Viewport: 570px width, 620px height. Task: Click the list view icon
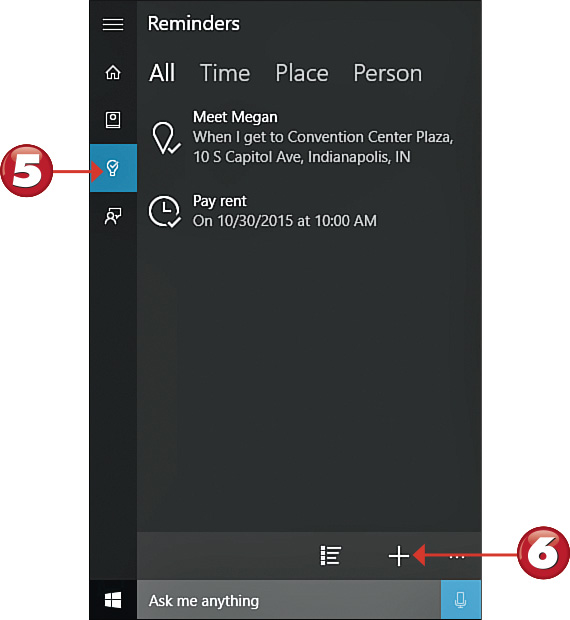tap(330, 556)
